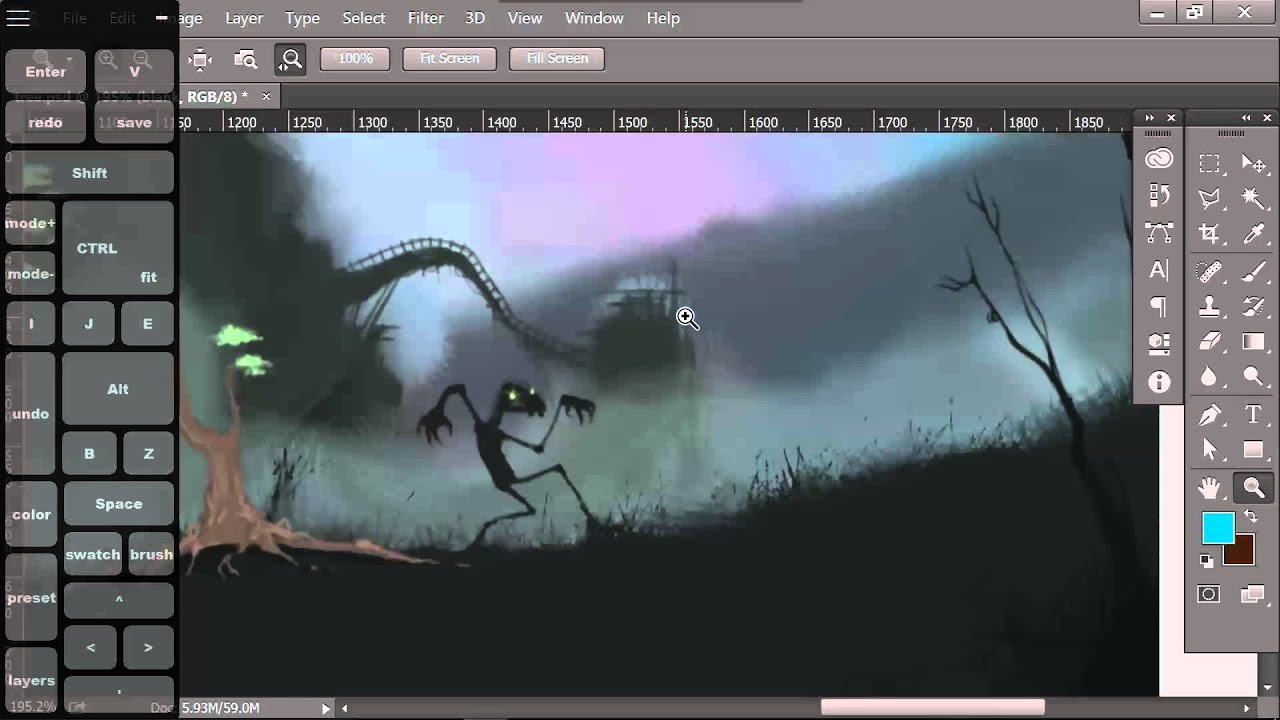Open the Select menu
Image resolution: width=1280 pixels, height=720 pixels.
pos(364,18)
